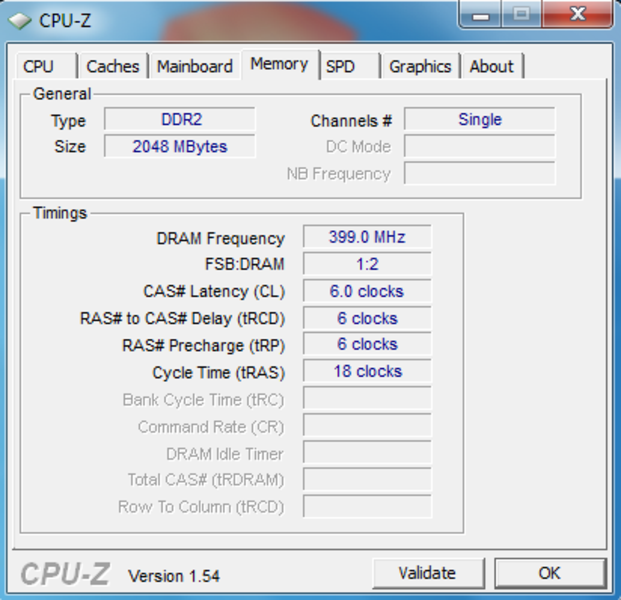Select the Cycle Time value 18 clocks
The height and width of the screenshot is (600, 621).
coord(367,371)
